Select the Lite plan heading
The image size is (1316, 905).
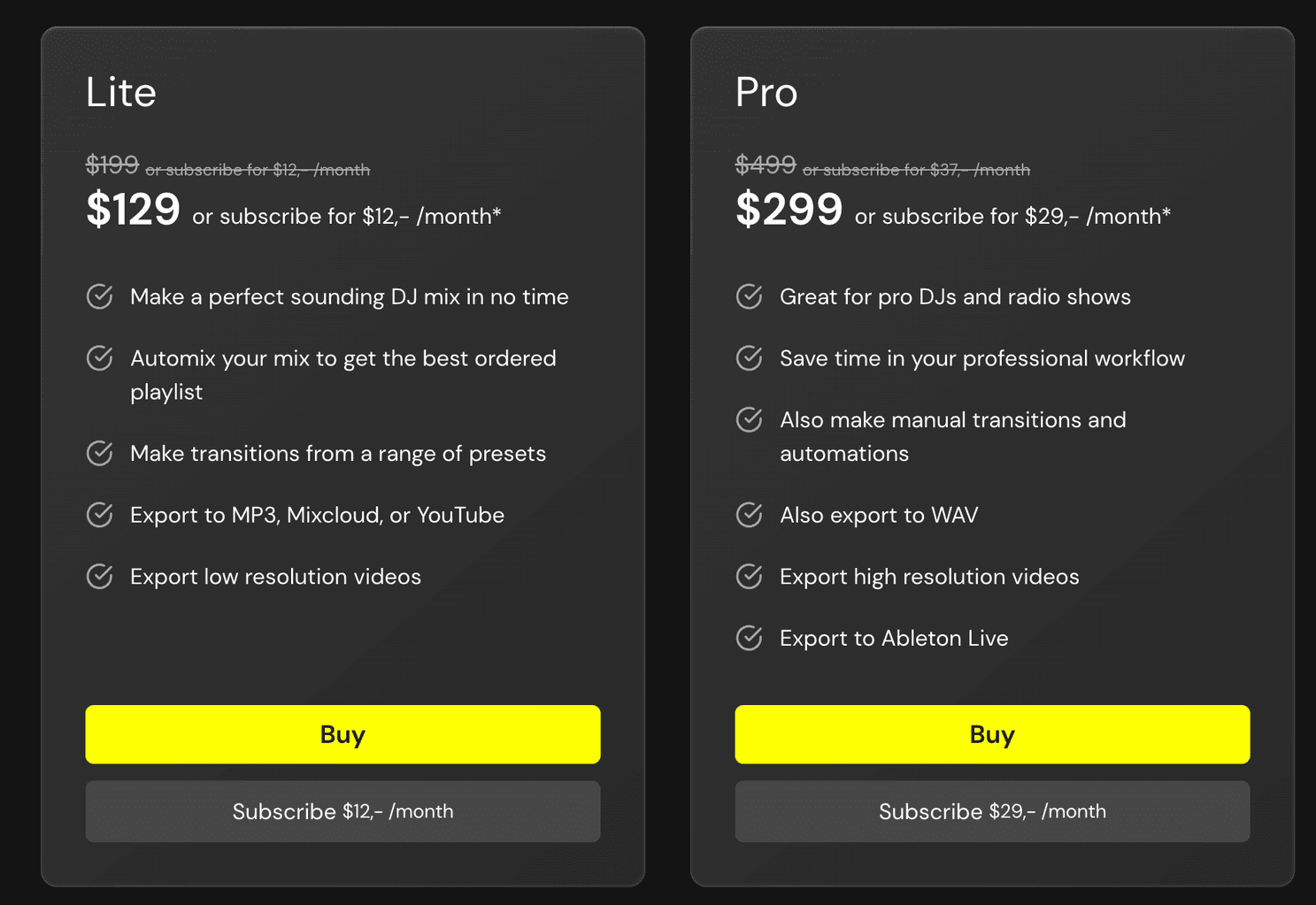click(121, 92)
